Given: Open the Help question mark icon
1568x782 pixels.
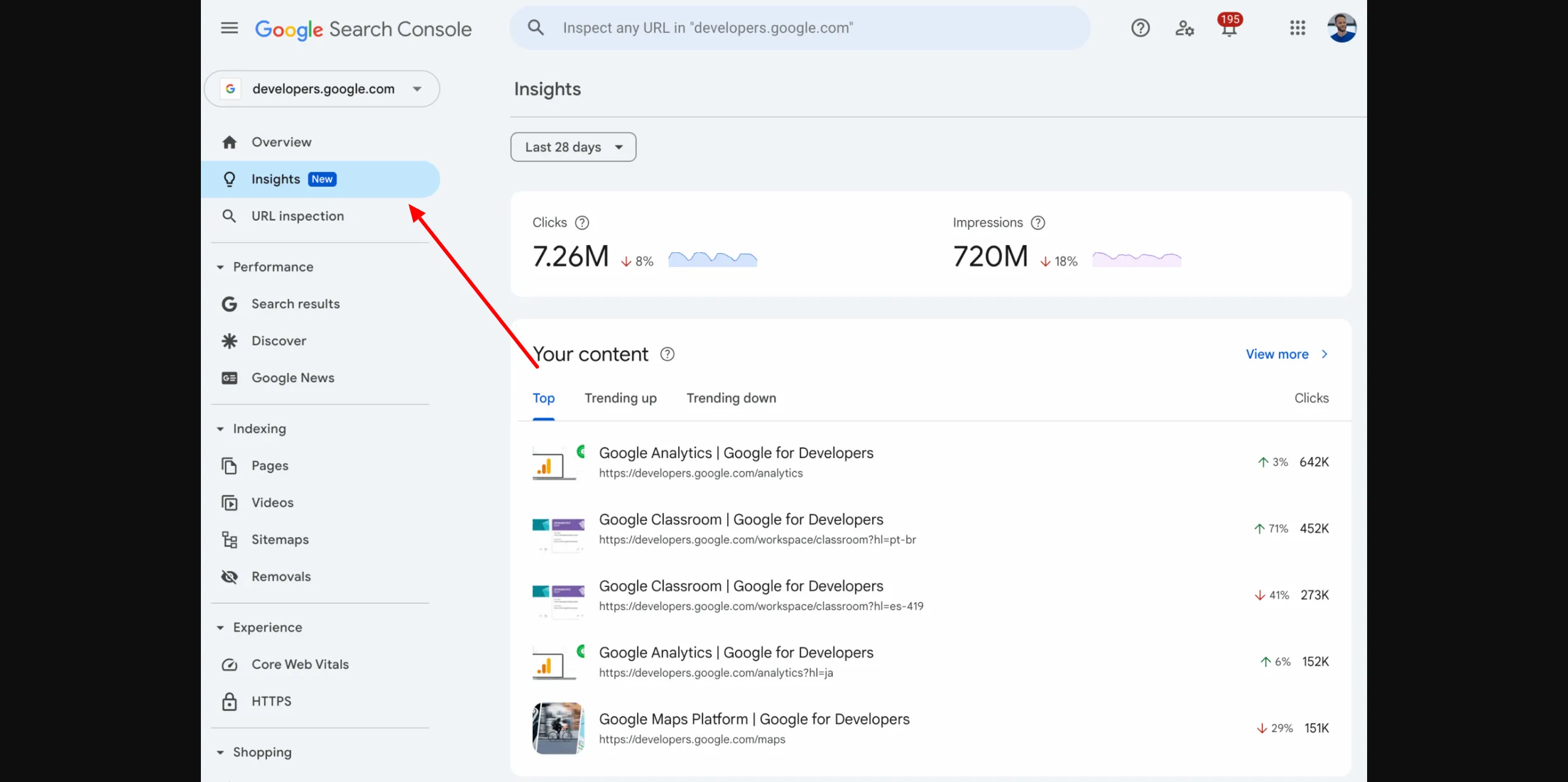Looking at the screenshot, I should 1140,28.
